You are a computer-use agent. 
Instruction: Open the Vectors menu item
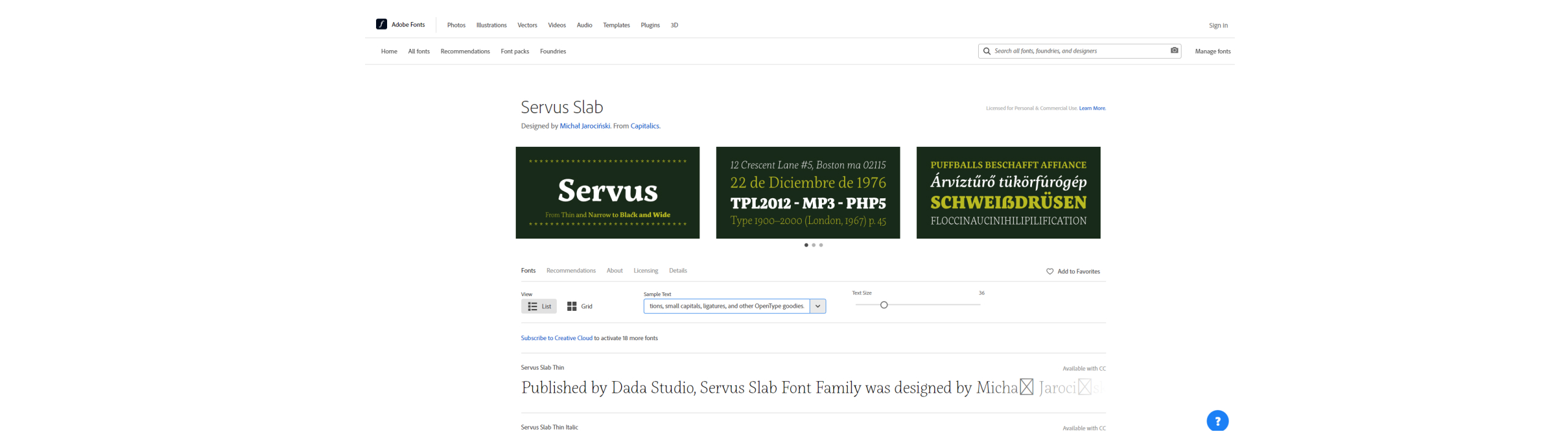point(527,25)
